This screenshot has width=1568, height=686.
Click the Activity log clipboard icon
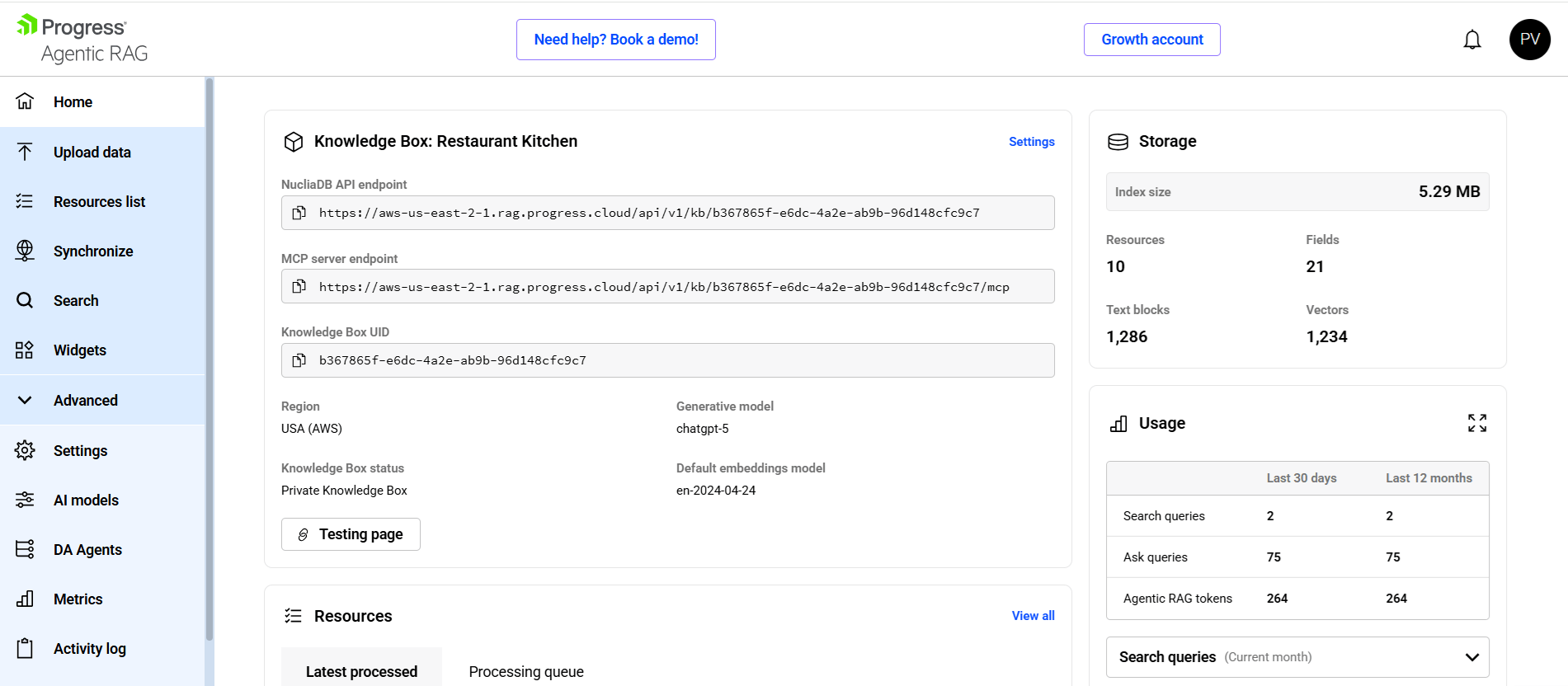tap(25, 648)
